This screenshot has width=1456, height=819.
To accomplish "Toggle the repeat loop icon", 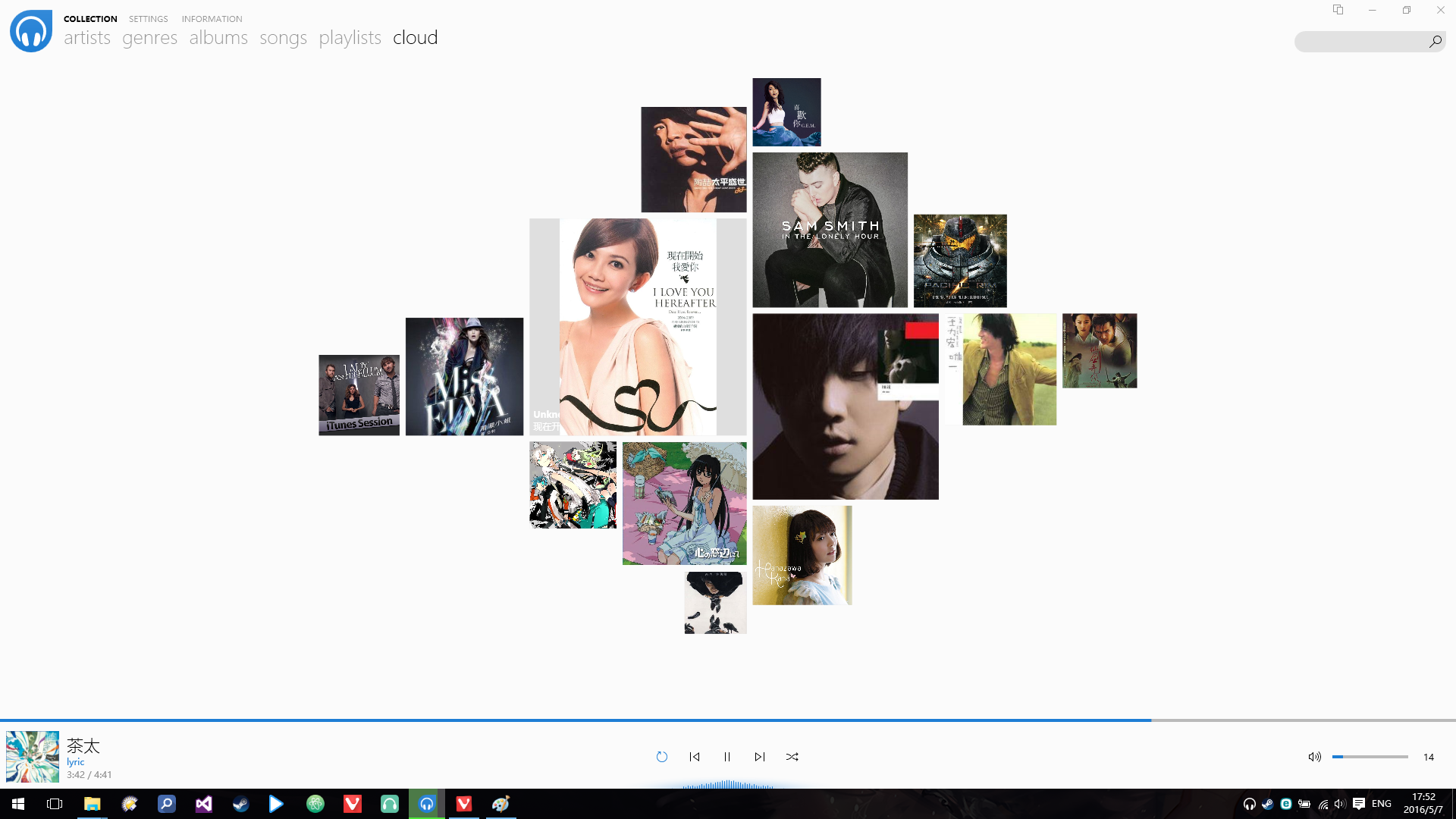I will tap(661, 757).
